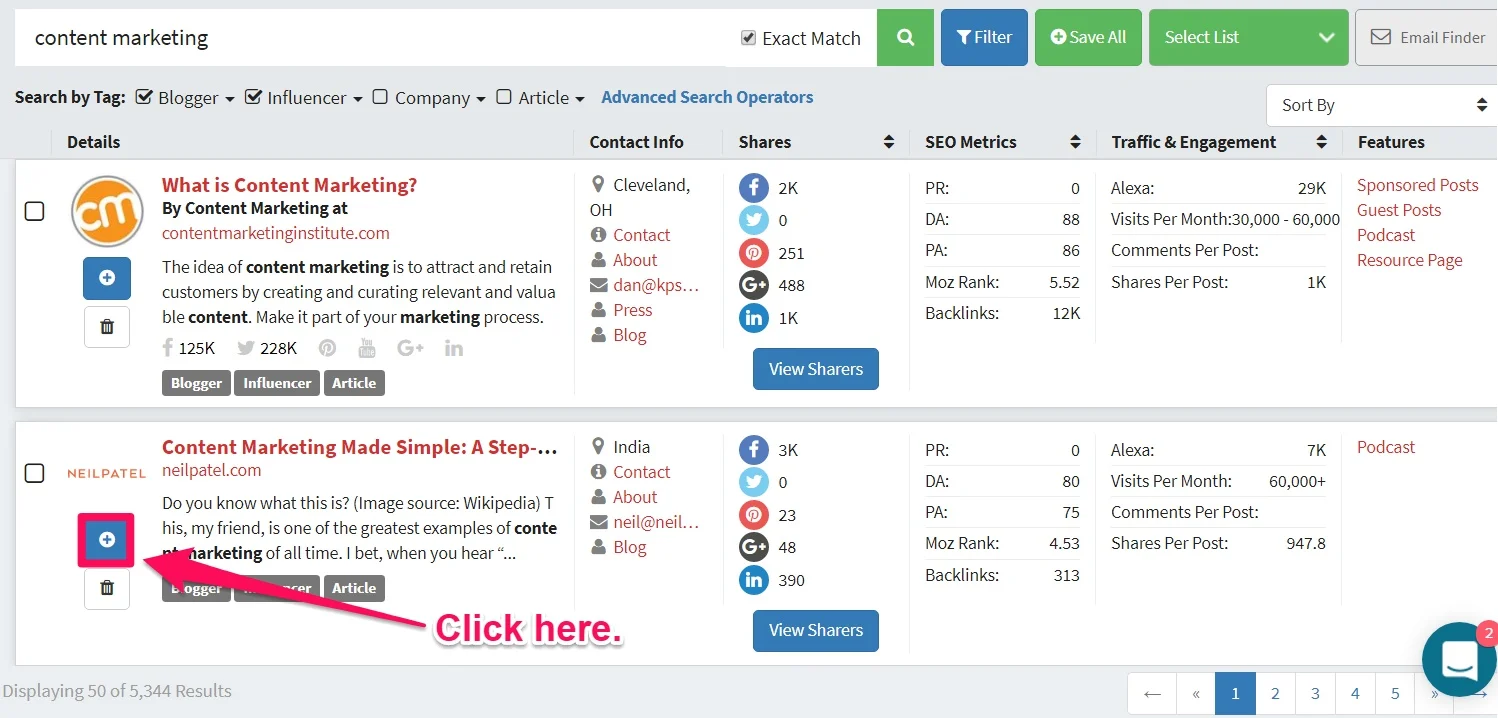The width and height of the screenshot is (1498, 718).
Task: Open the chat support bubble
Action: (x=1460, y=660)
